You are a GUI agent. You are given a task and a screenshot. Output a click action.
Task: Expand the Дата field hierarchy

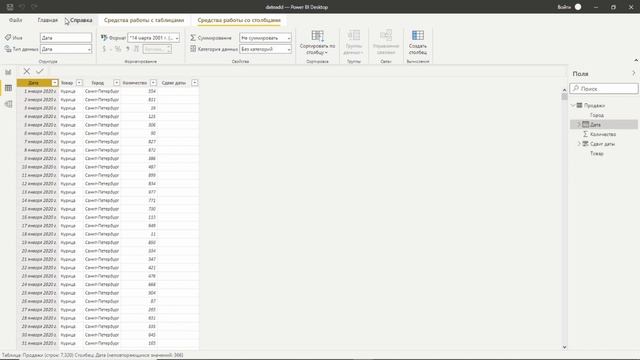point(578,124)
